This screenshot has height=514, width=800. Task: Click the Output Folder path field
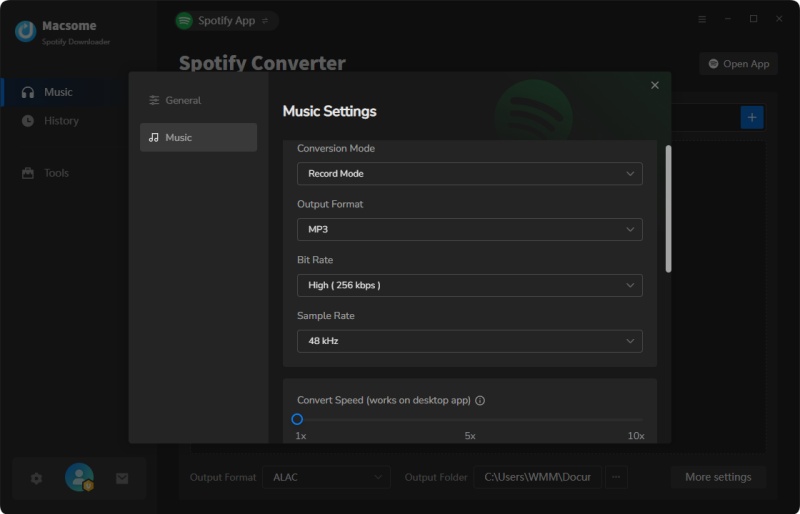(x=537, y=477)
